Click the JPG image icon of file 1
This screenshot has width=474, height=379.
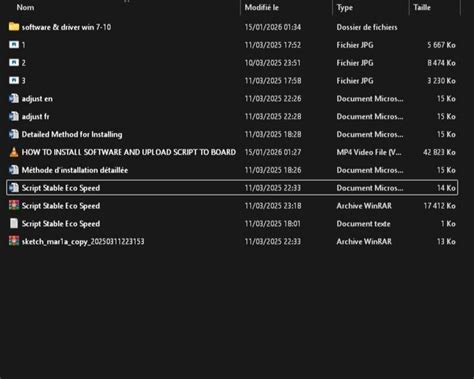coord(14,45)
